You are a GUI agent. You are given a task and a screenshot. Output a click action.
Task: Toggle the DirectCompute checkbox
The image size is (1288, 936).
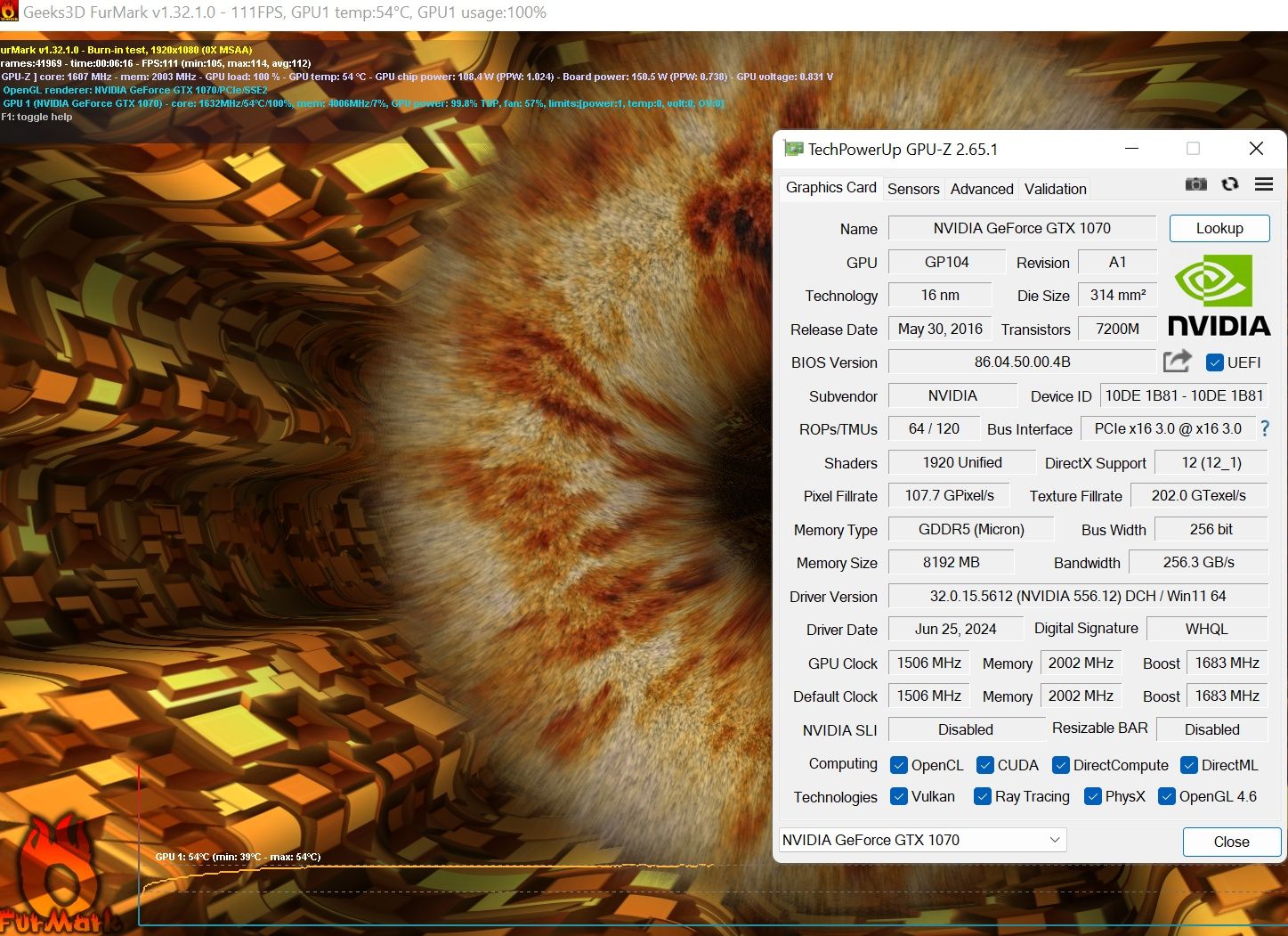tap(1061, 765)
